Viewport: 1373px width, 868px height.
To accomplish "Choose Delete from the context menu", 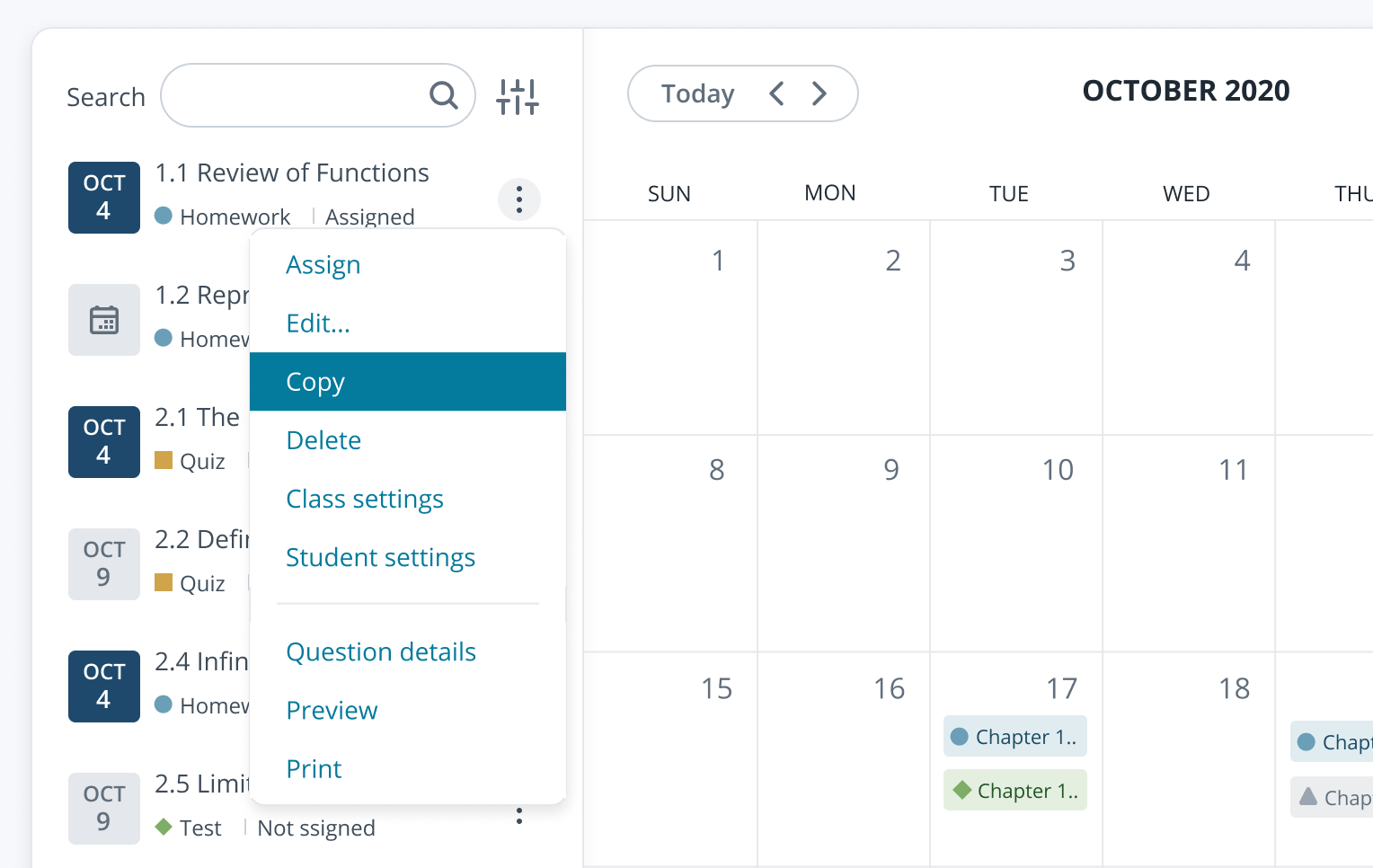I will tap(323, 440).
